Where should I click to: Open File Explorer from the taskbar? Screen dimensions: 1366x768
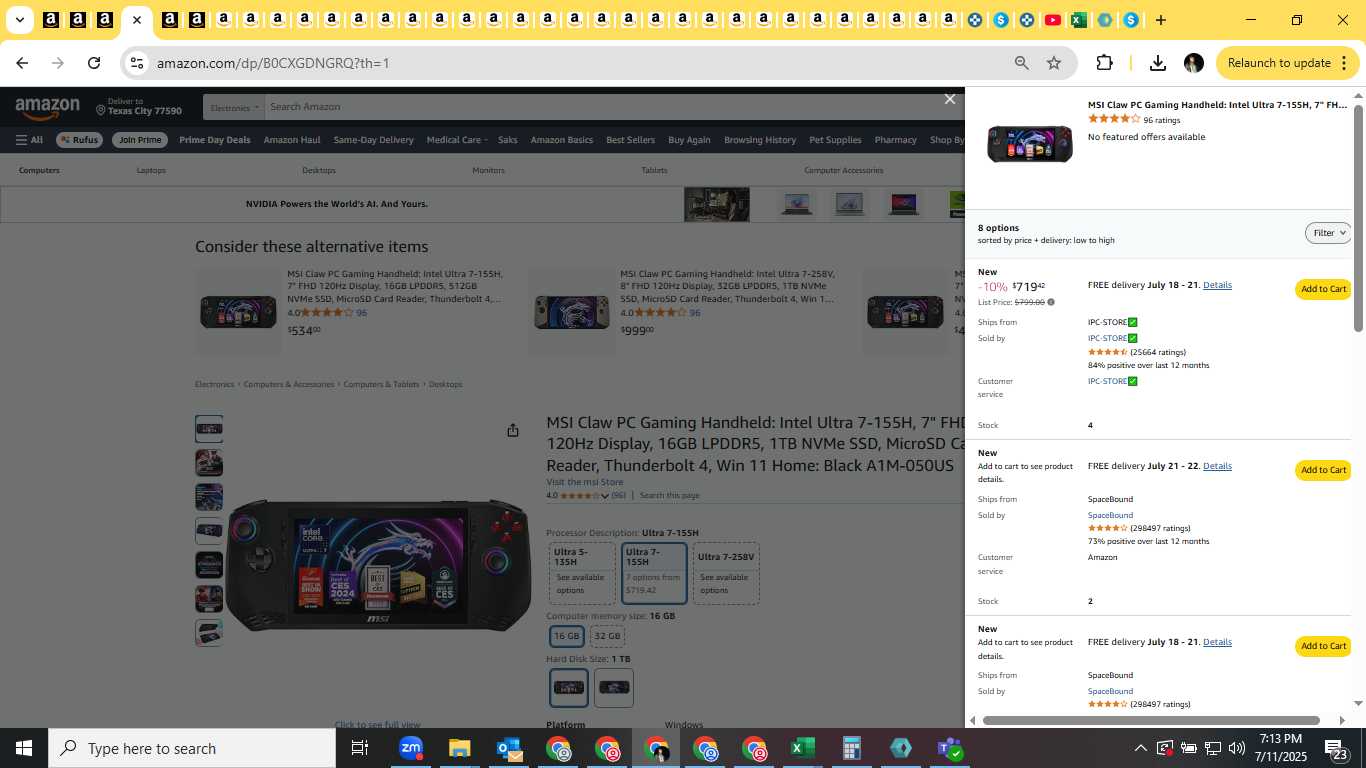[459, 748]
